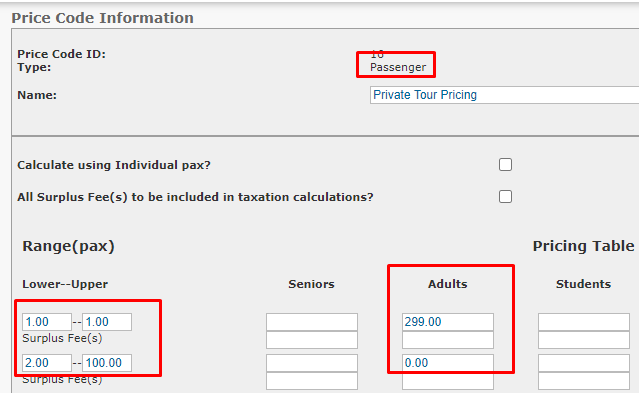639x393 pixels.
Task: Click second-row Adults surplus fee field
Action: tap(447, 381)
